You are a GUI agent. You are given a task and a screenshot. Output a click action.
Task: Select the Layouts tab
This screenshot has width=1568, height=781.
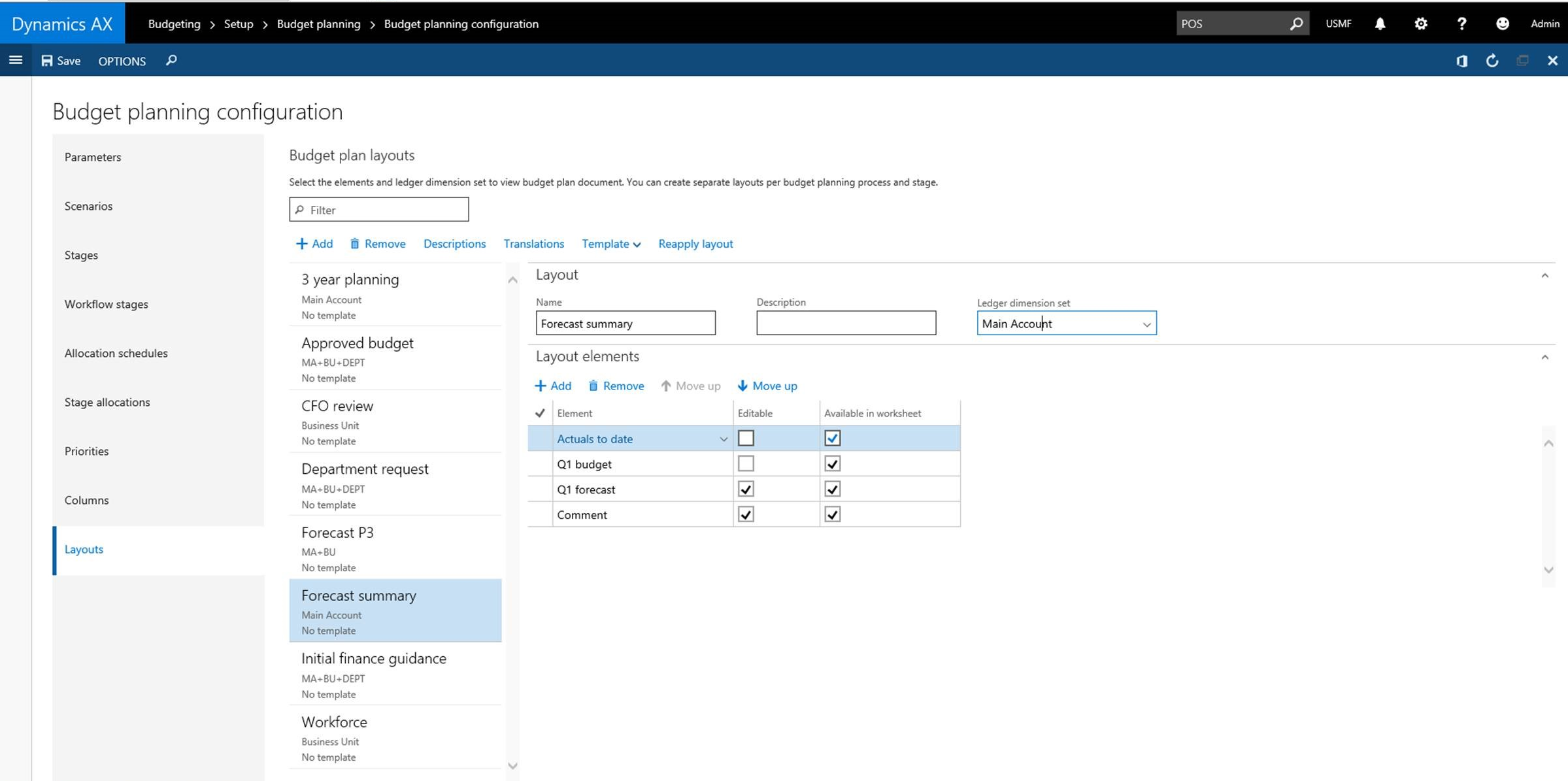coord(158,550)
